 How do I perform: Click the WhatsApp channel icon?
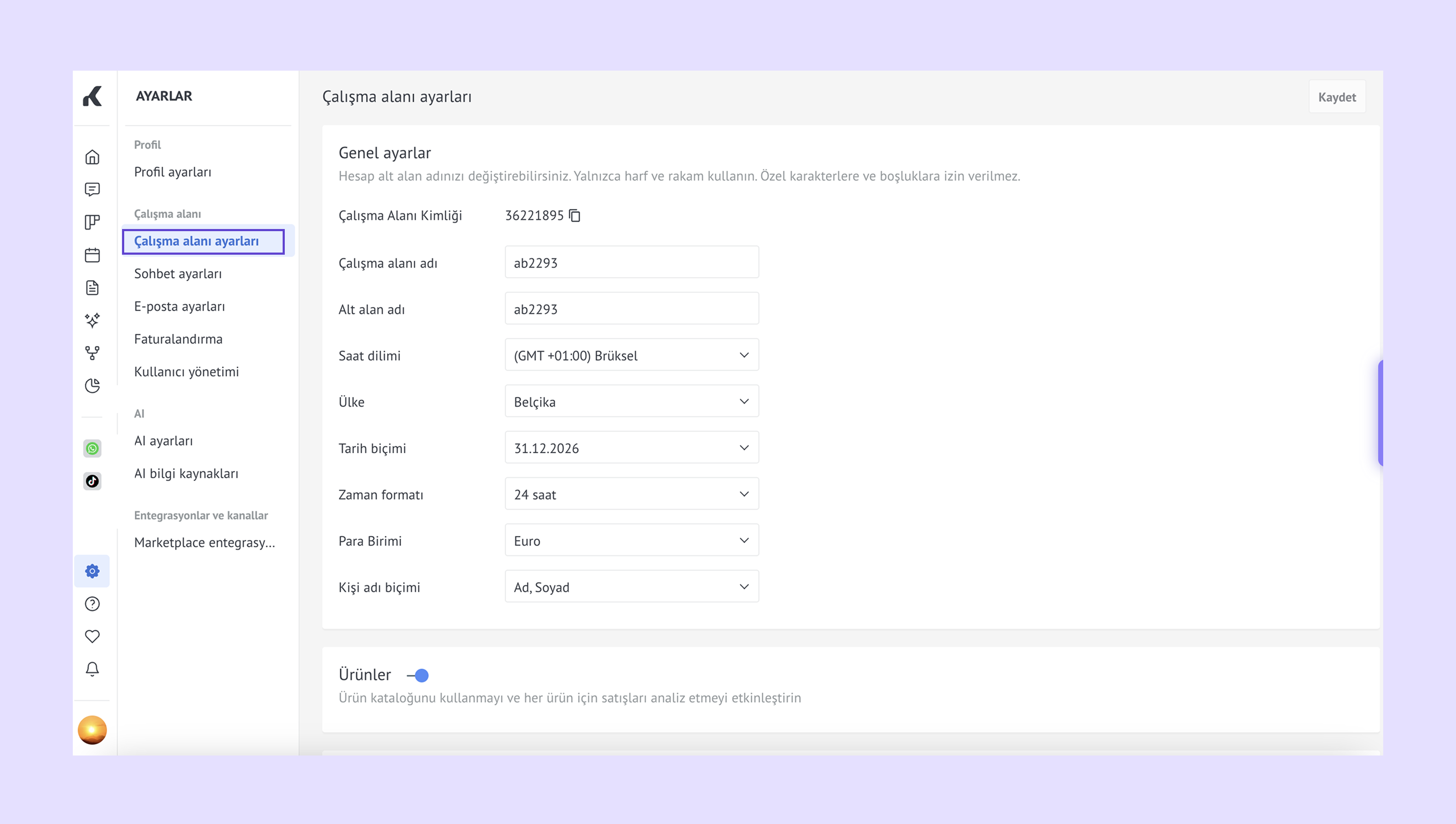(x=92, y=449)
